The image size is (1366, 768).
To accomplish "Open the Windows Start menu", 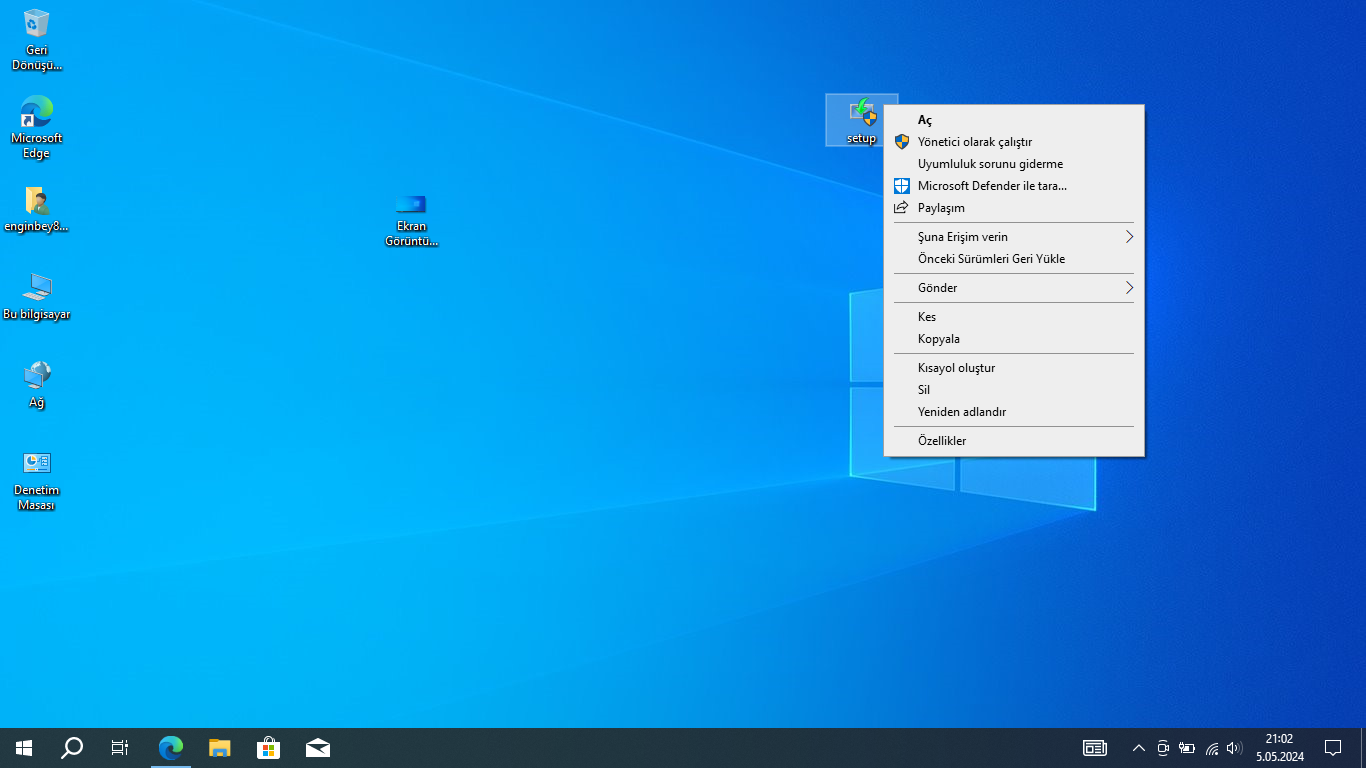I will coord(24,748).
